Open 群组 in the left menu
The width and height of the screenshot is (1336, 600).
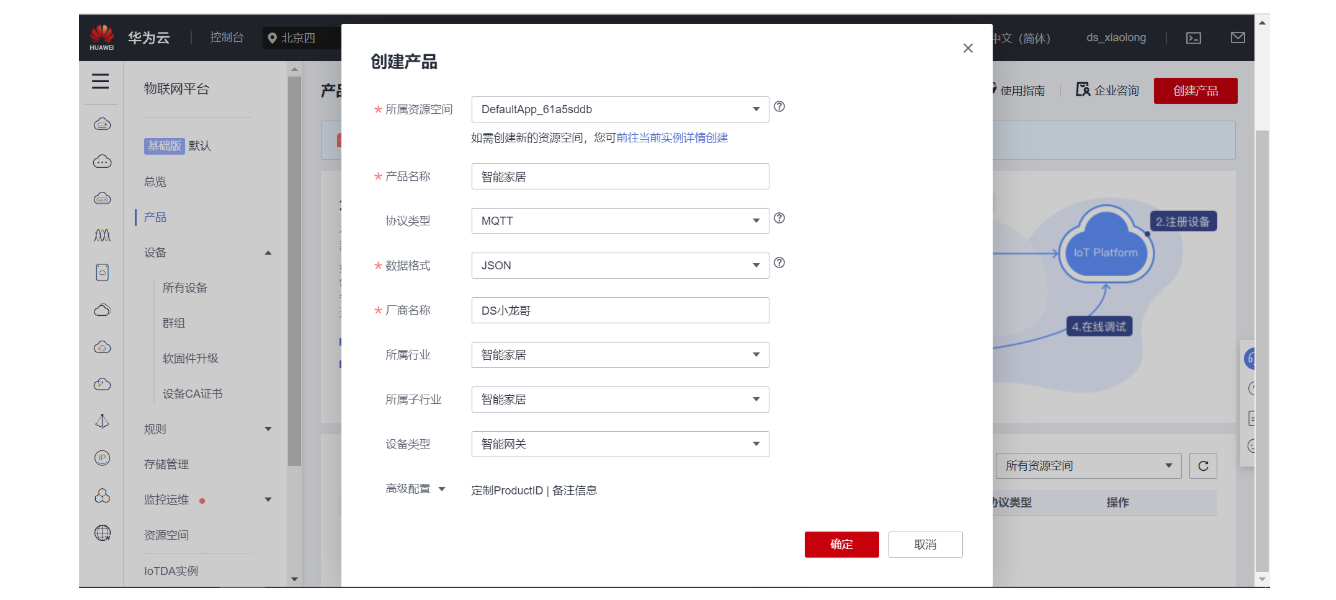[174, 323]
